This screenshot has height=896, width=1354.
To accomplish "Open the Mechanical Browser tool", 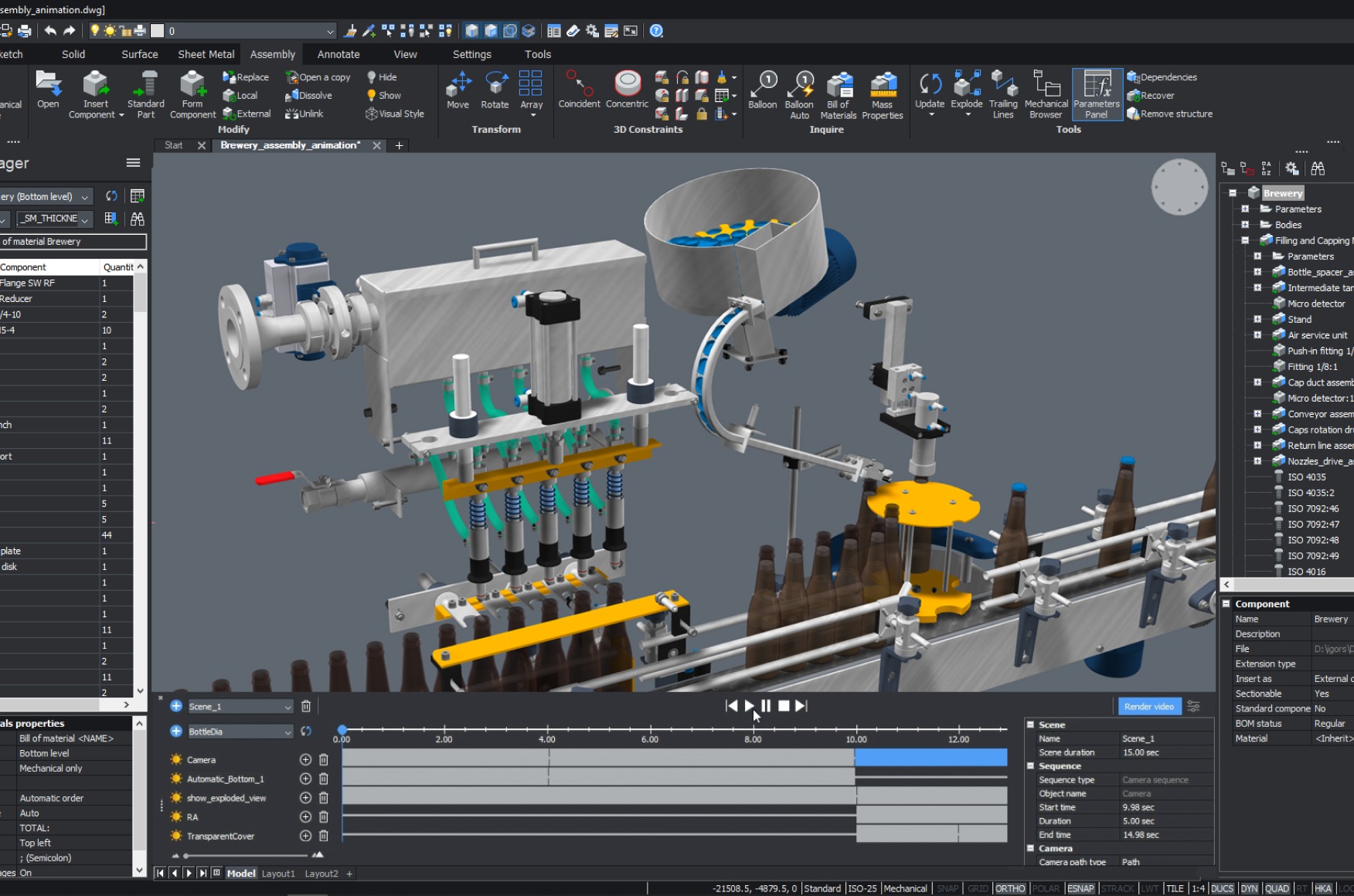I will [1046, 85].
